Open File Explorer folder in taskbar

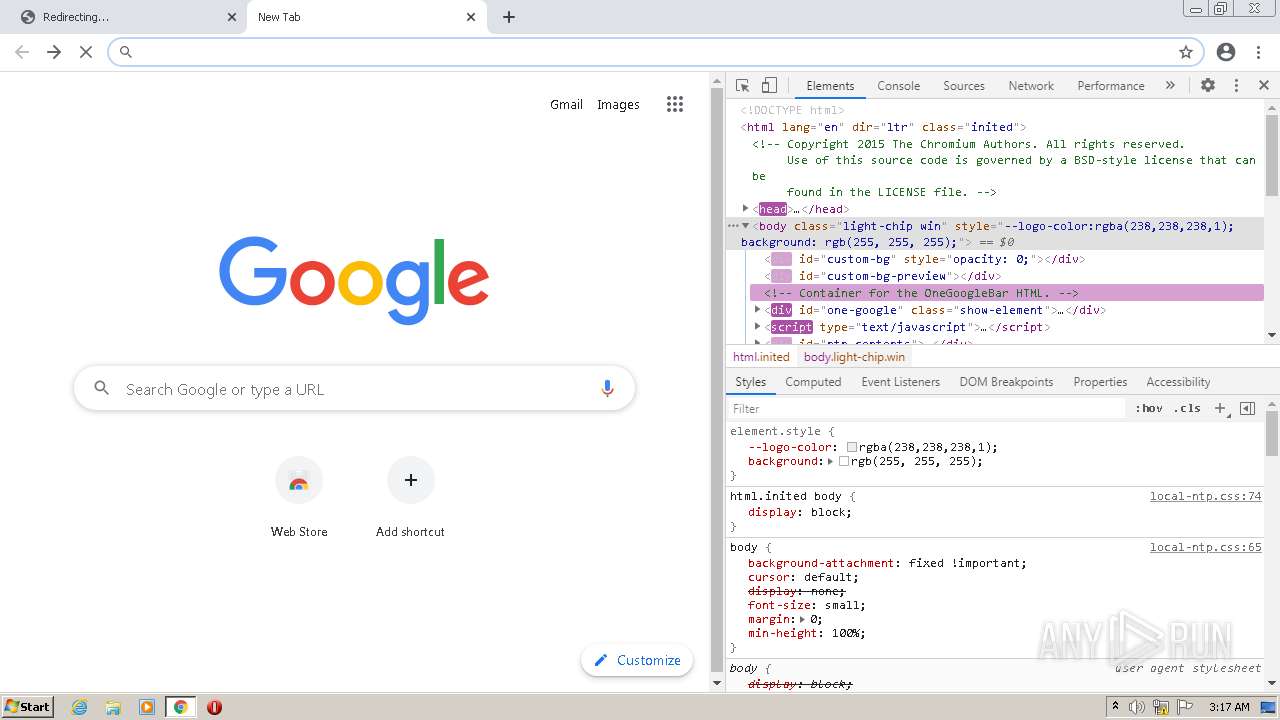113,707
